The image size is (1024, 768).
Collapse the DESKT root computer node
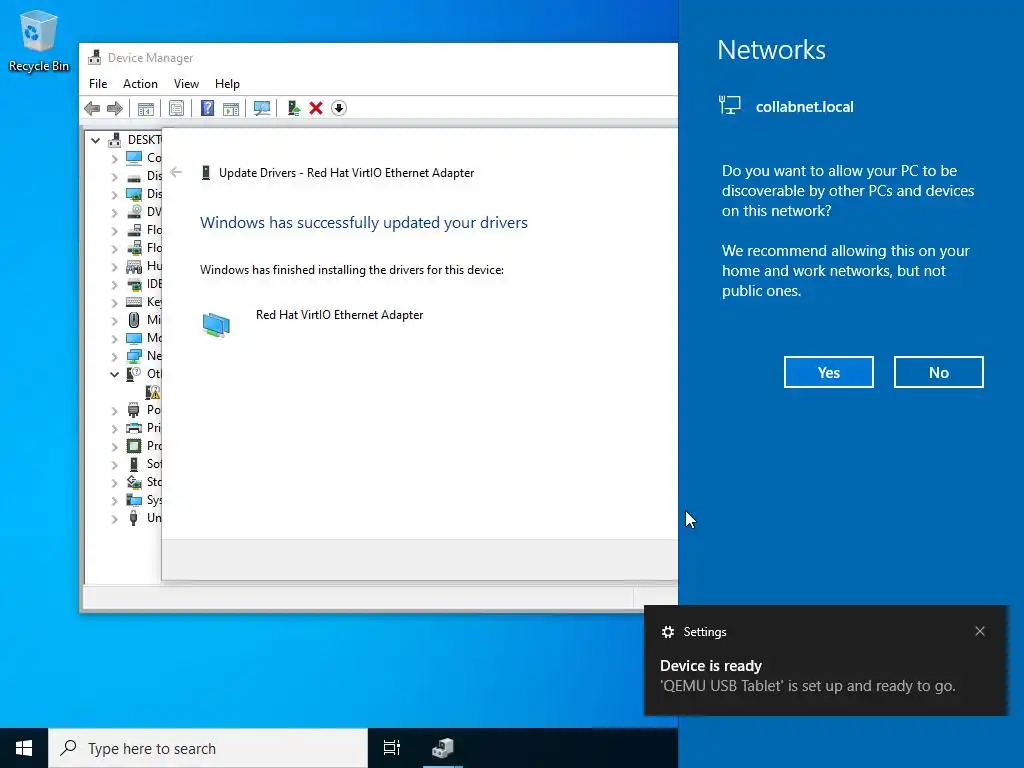(95, 140)
